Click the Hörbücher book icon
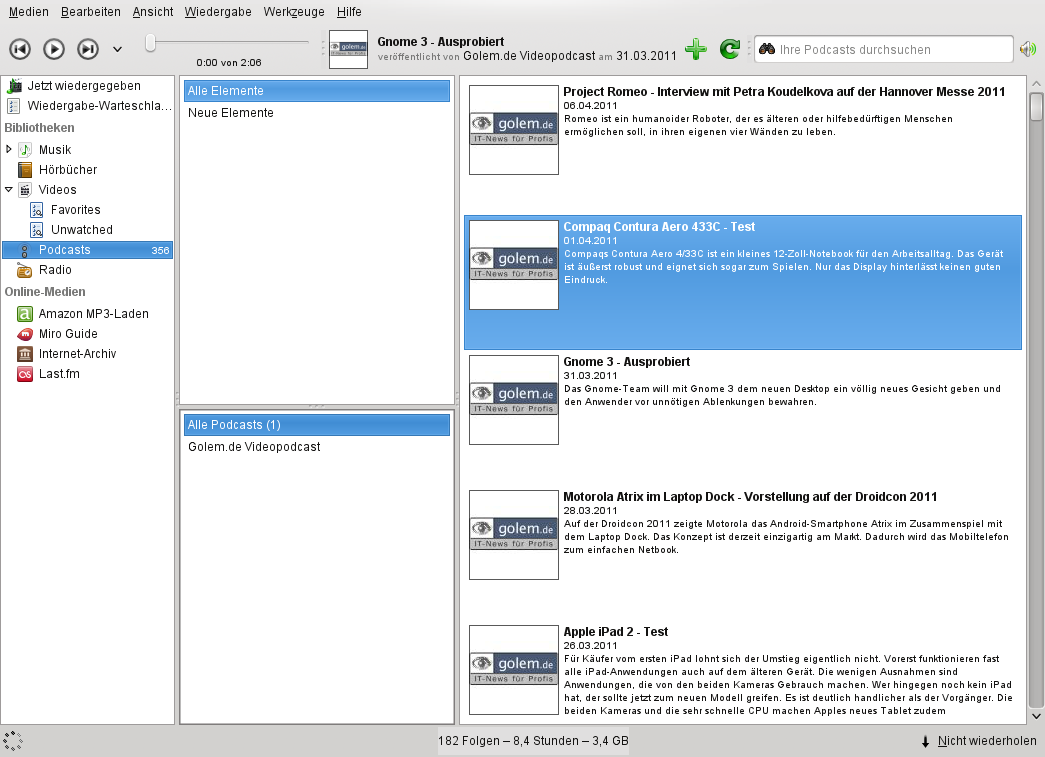Viewport: 1045px width, 757px height. (x=25, y=170)
